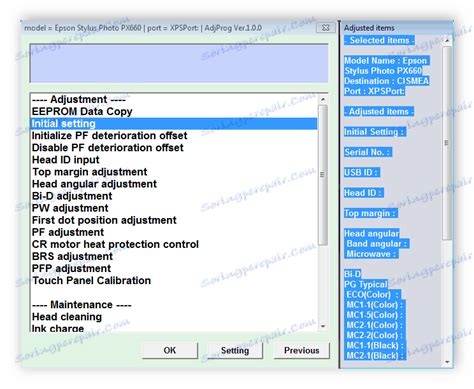Click the MC2-1(Black) : line
Screen dimensions: 474x389
pyautogui.click(x=375, y=356)
